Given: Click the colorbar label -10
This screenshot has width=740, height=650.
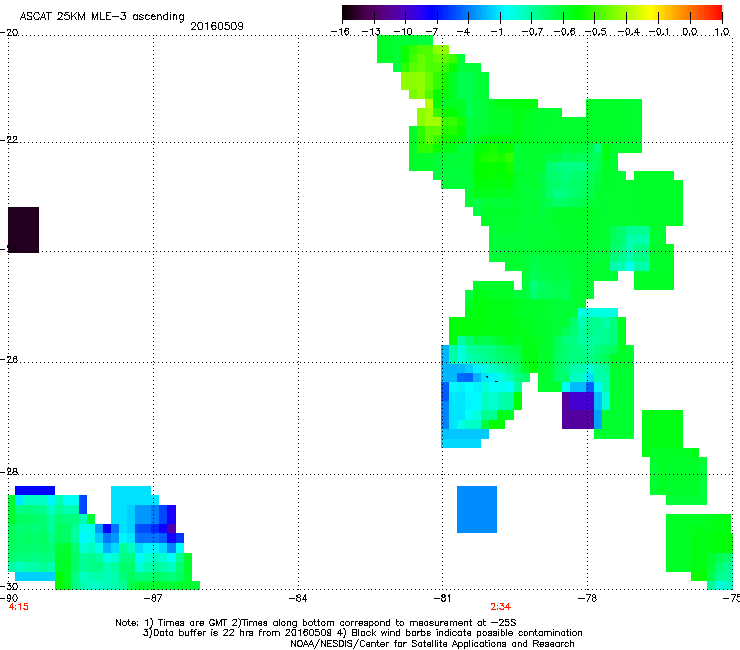Looking at the screenshot, I should point(403,32).
